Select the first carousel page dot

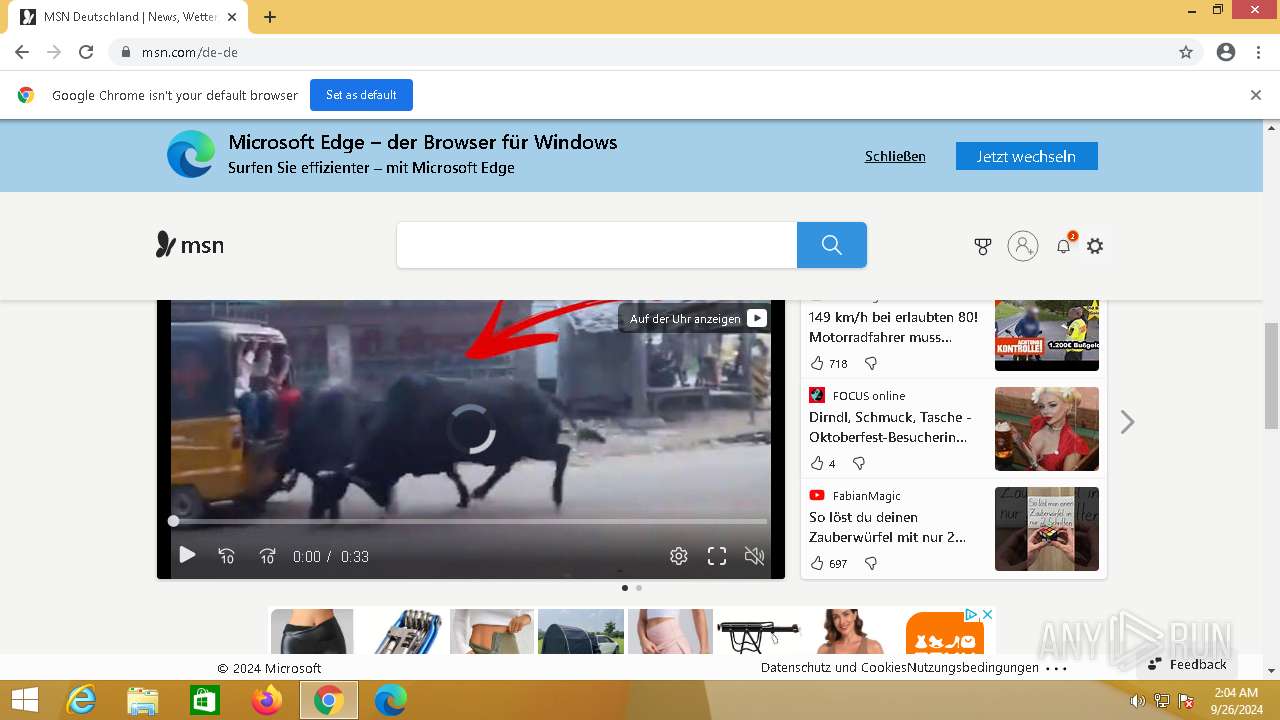coord(625,588)
